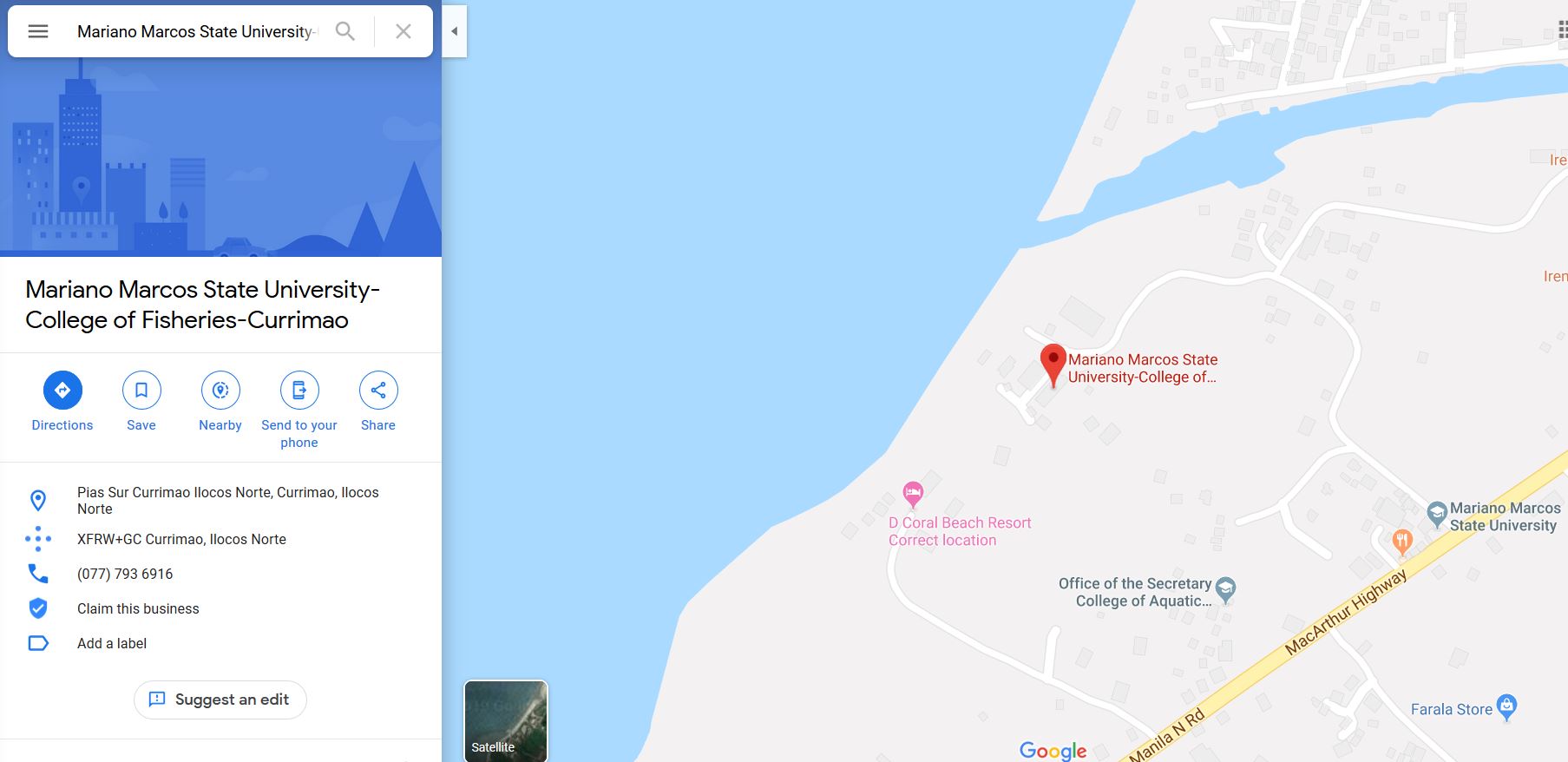Viewport: 1568px width, 762px height.
Task: Select the red Mariano Marcos pin
Action: click(x=1053, y=365)
